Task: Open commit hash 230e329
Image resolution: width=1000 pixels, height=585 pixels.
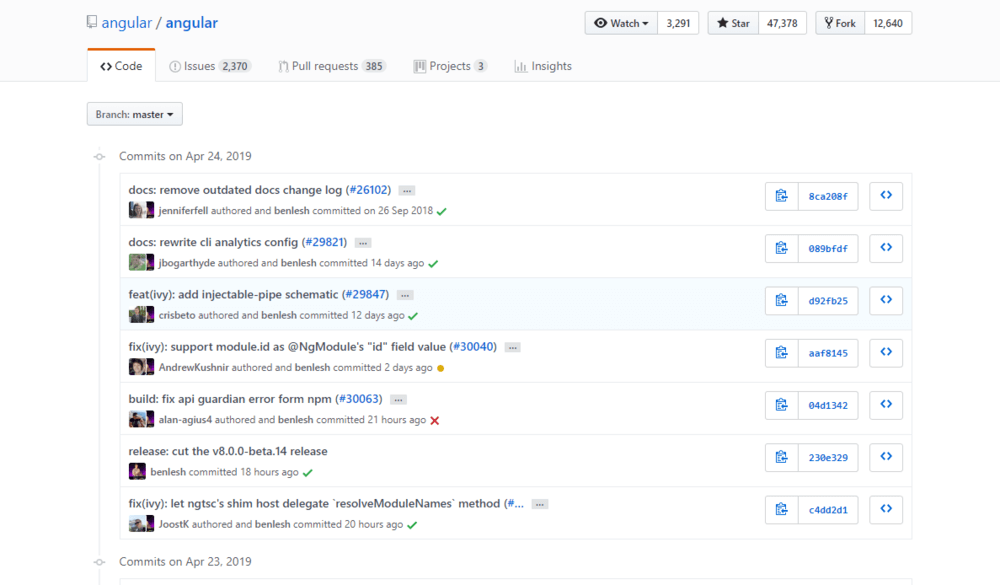Action: pyautogui.click(x=828, y=457)
